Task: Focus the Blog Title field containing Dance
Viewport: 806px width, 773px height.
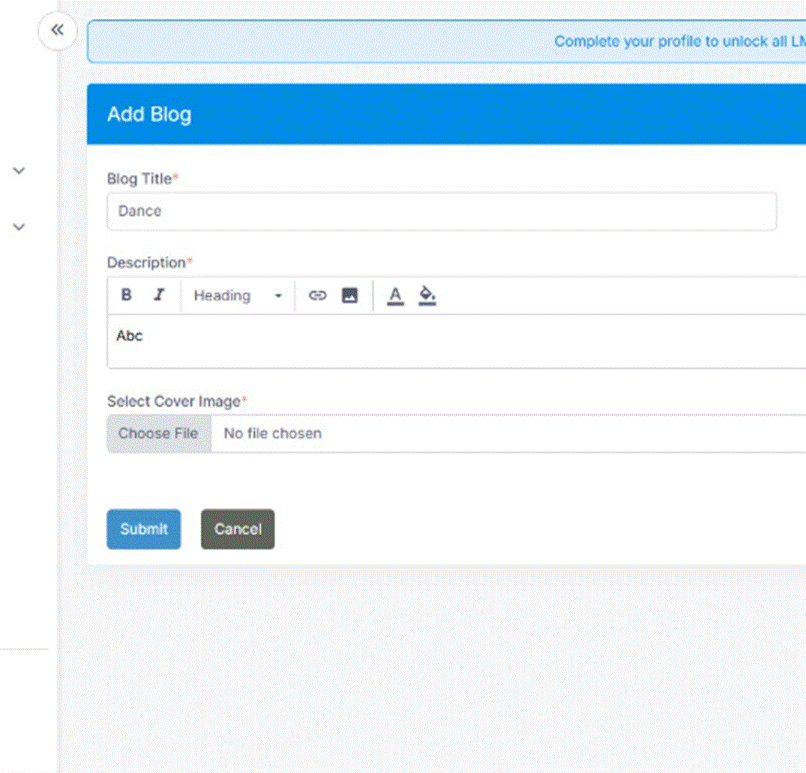Action: pyautogui.click(x=441, y=211)
